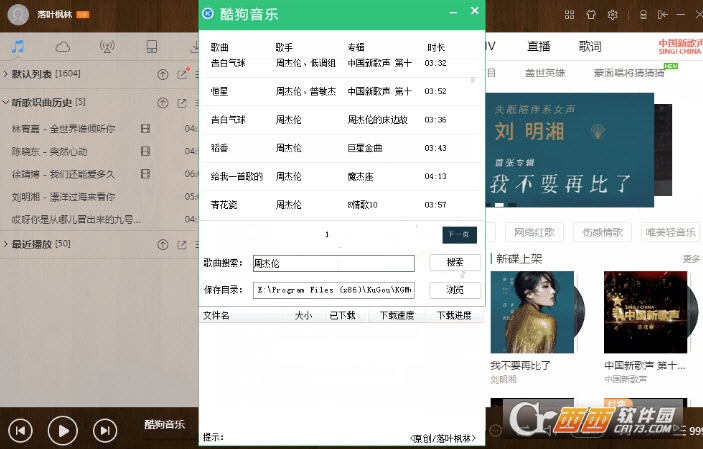Expand the 默认列表 playlist
Image resolution: width=703 pixels, height=449 pixels.
(5, 74)
